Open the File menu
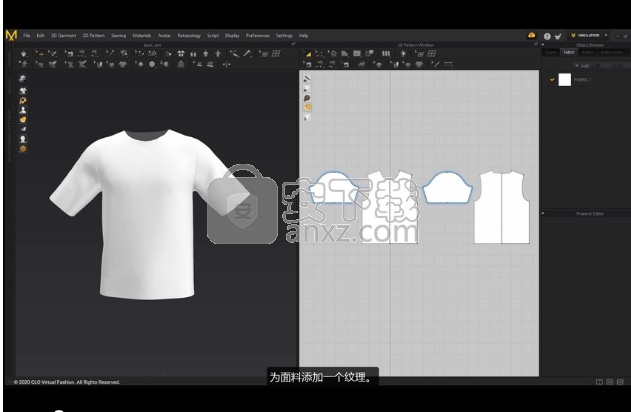 tap(27, 35)
